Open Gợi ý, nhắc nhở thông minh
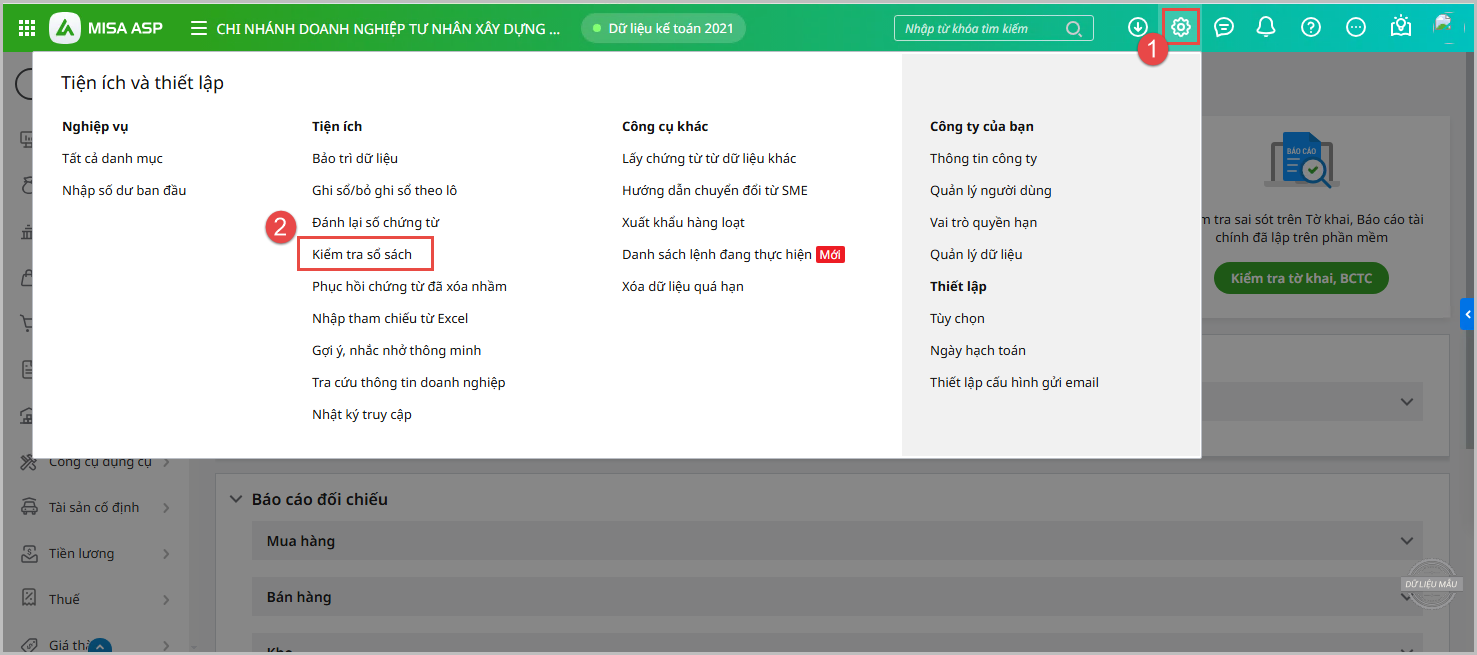The image size is (1477, 655). pos(396,350)
